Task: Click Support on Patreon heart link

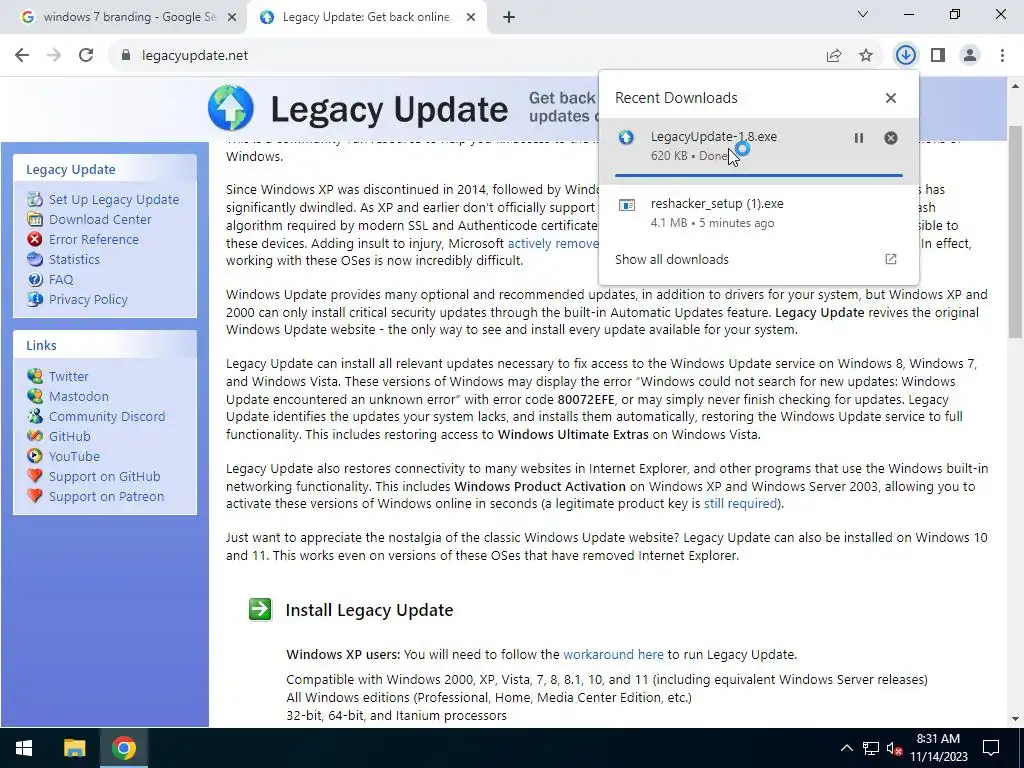Action: [x=106, y=496]
